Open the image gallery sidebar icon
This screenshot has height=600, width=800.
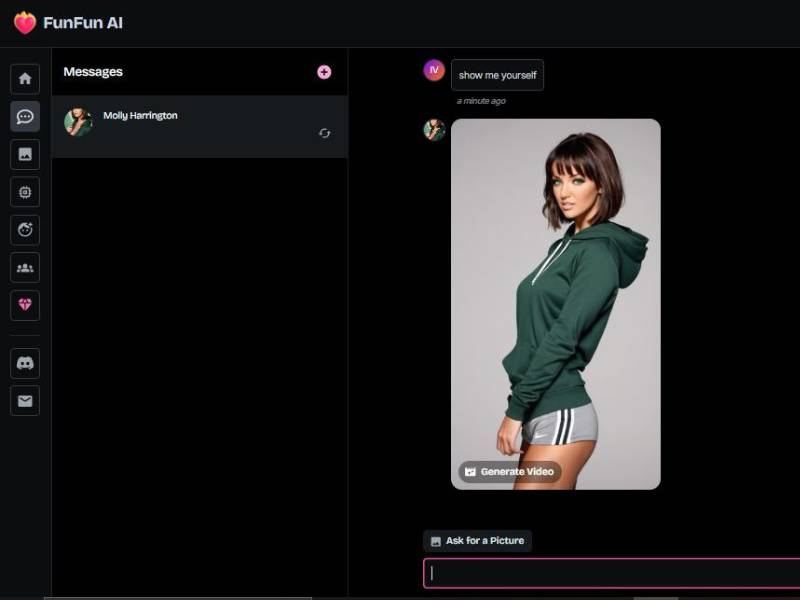25,154
